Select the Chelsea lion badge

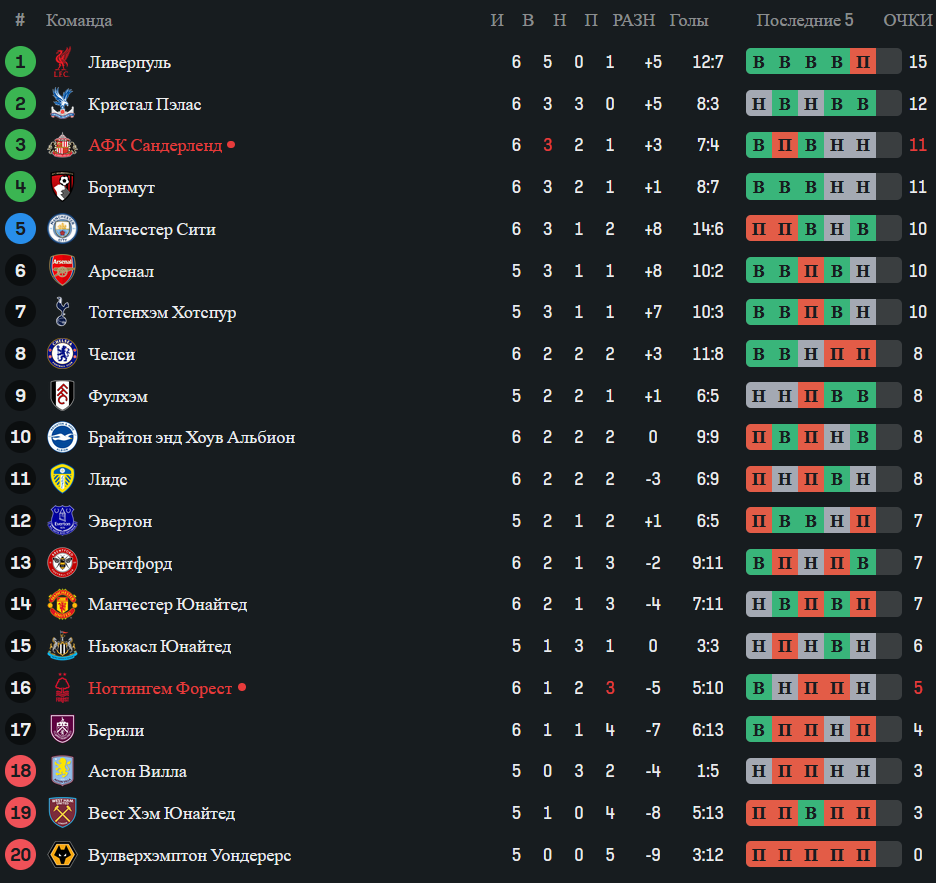62,353
